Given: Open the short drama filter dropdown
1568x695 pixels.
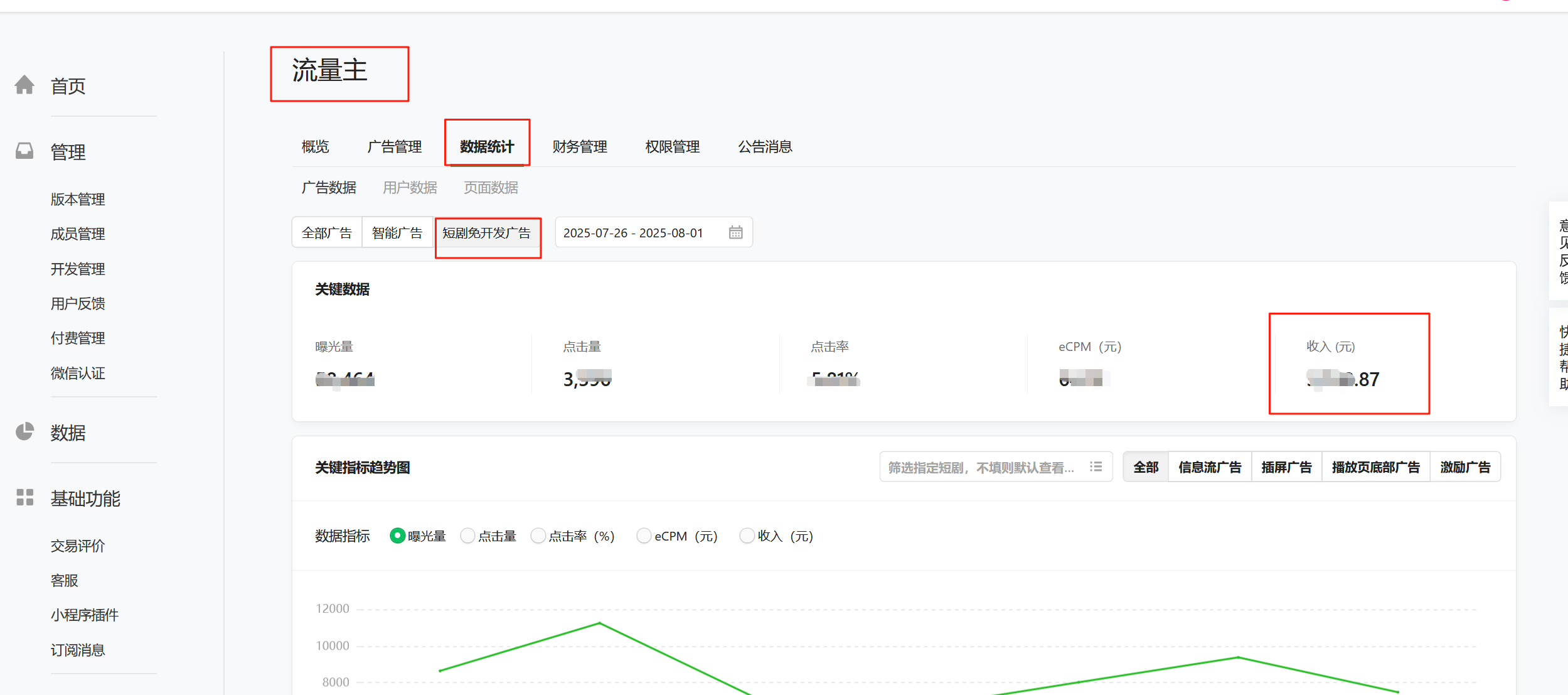Looking at the screenshot, I should (x=982, y=468).
